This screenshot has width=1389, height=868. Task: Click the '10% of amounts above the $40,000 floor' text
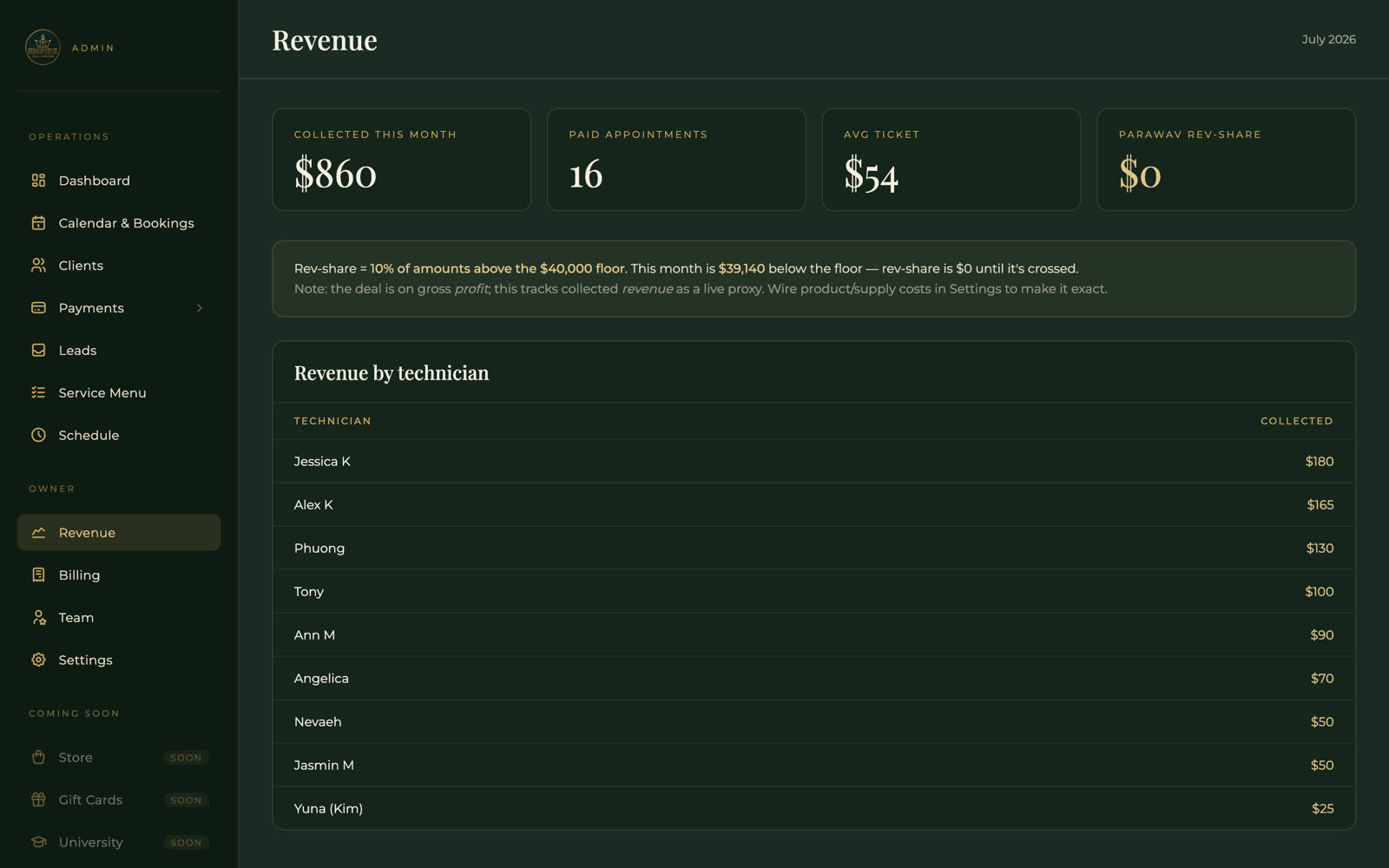click(497, 269)
